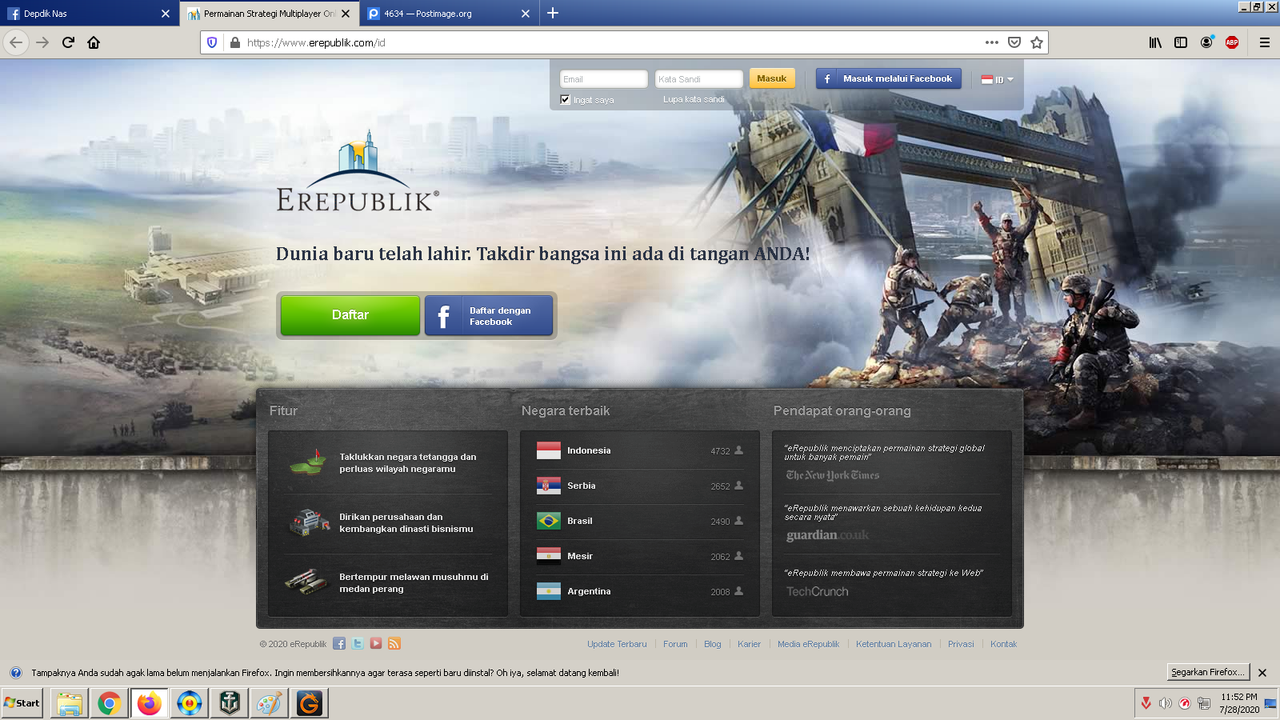Select the Permainan Strategi Multiplayer tab
The image size is (1280, 720).
[269, 13]
